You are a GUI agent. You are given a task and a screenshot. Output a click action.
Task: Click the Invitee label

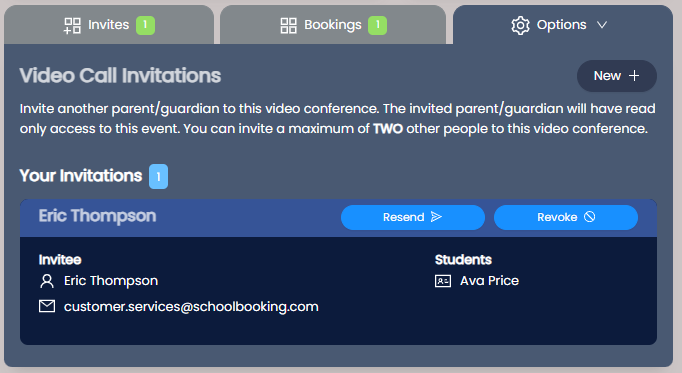(60, 260)
